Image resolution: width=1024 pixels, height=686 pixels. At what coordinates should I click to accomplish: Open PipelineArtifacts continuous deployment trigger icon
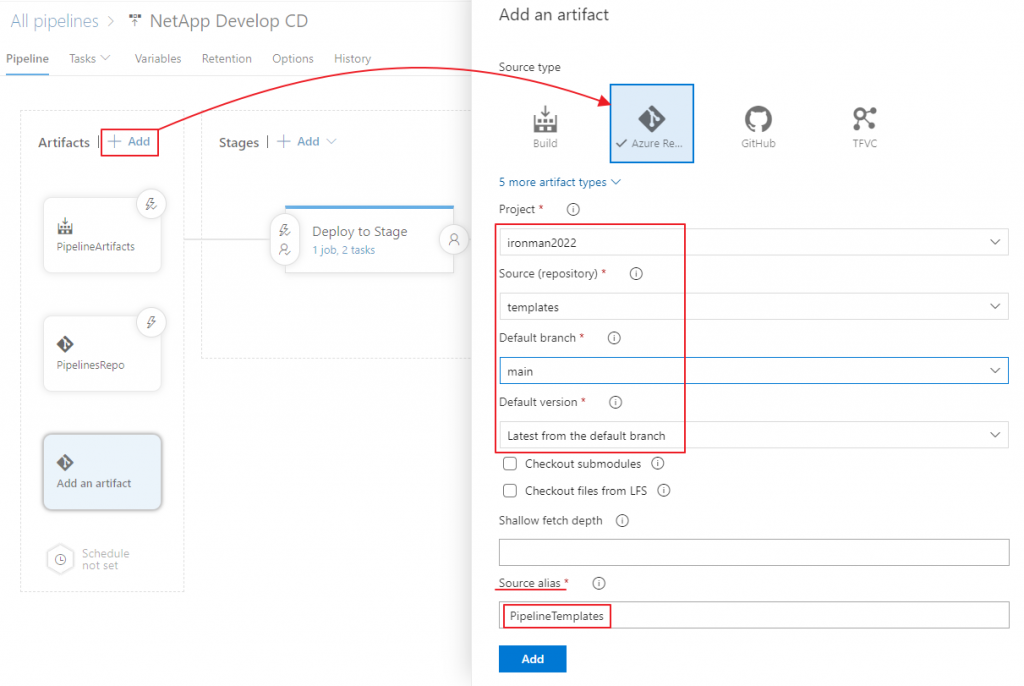(x=151, y=204)
